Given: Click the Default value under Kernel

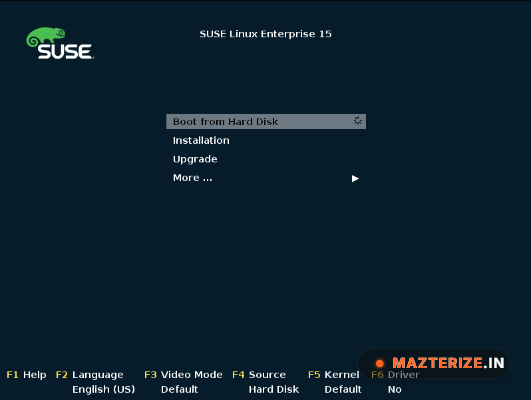Looking at the screenshot, I should point(343,390).
